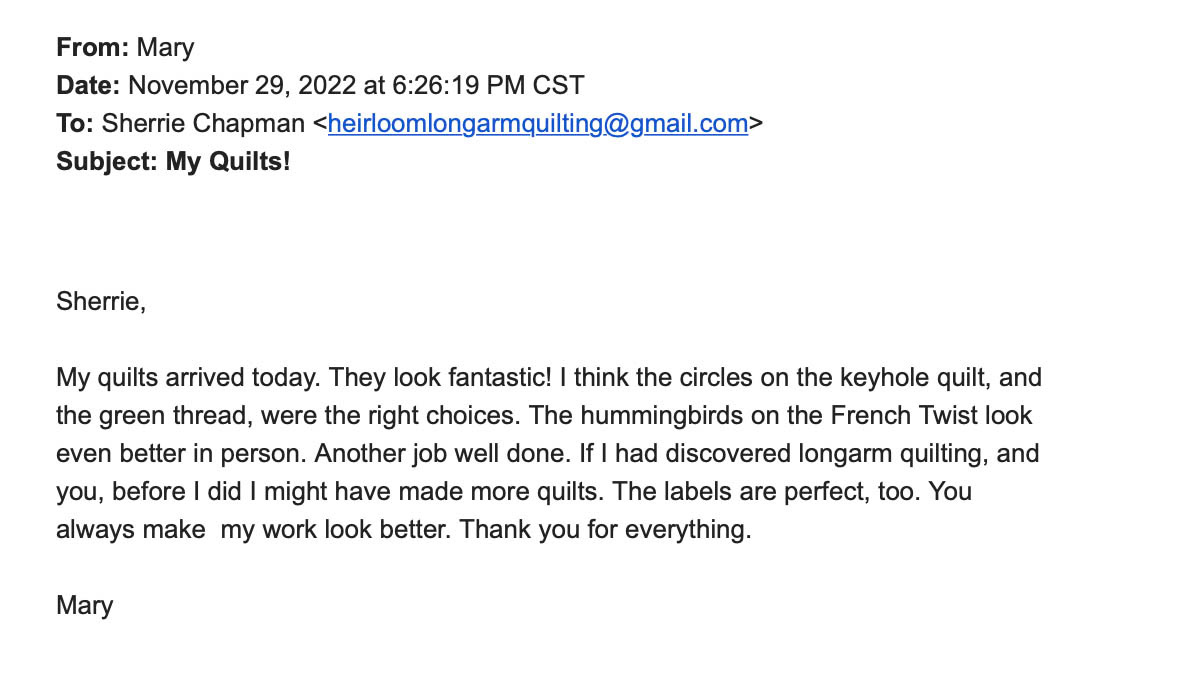The width and height of the screenshot is (1182, 692).
Task: Click the 'Date:' header label
Action: pyautogui.click(x=88, y=85)
